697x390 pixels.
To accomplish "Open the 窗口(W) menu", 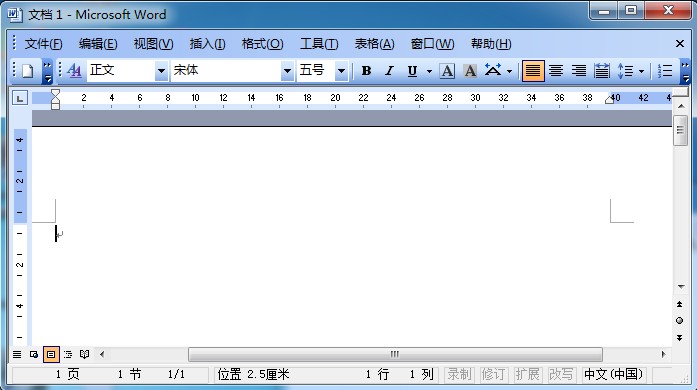I will (x=432, y=44).
